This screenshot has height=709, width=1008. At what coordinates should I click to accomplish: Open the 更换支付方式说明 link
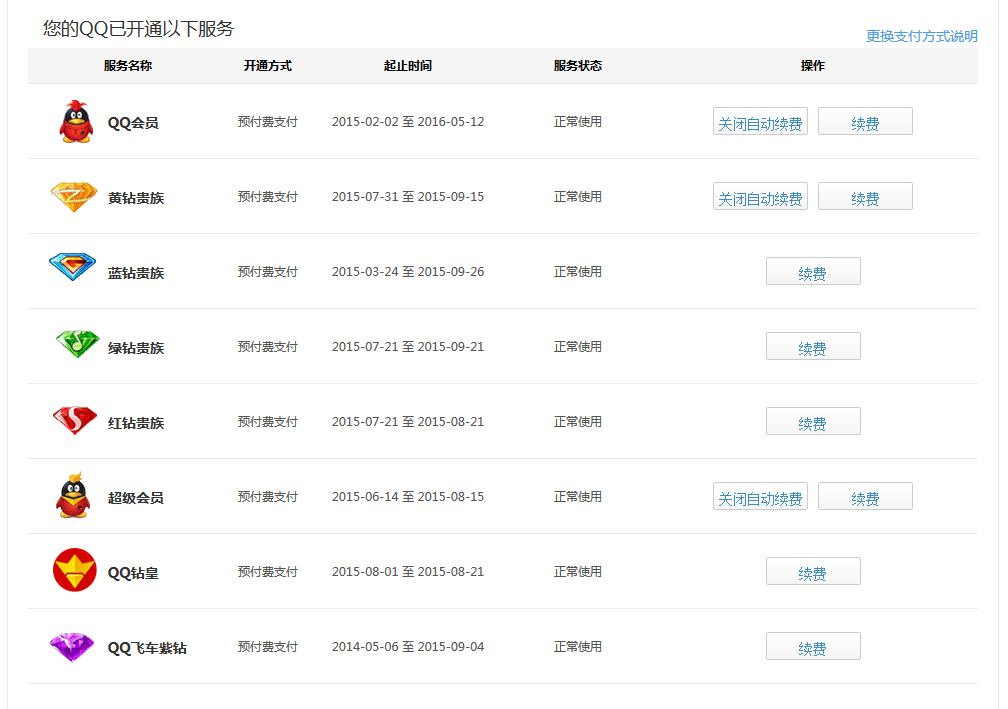click(x=921, y=36)
